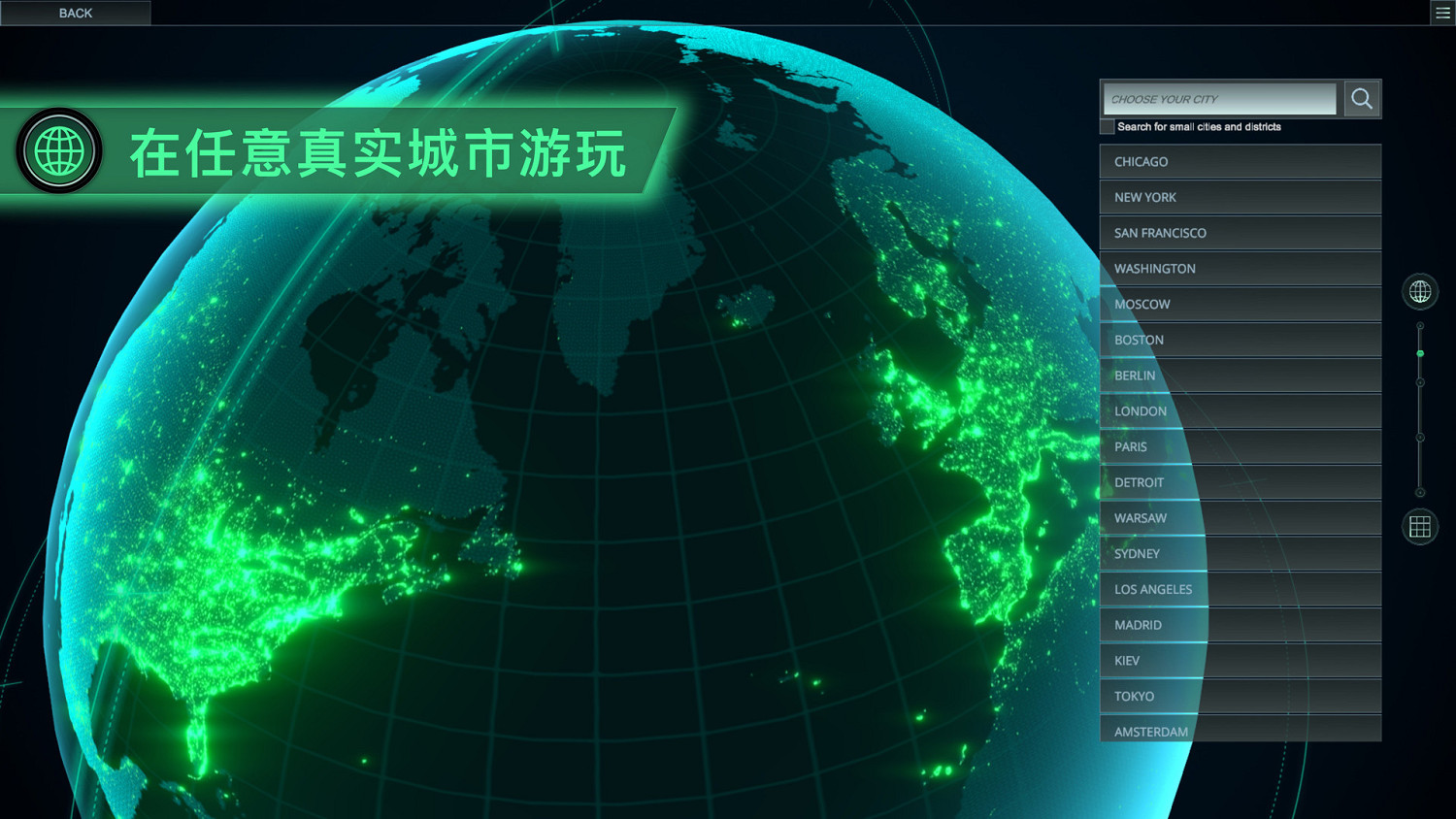
Task: Click the magnifying glass search icon
Action: tap(1361, 98)
